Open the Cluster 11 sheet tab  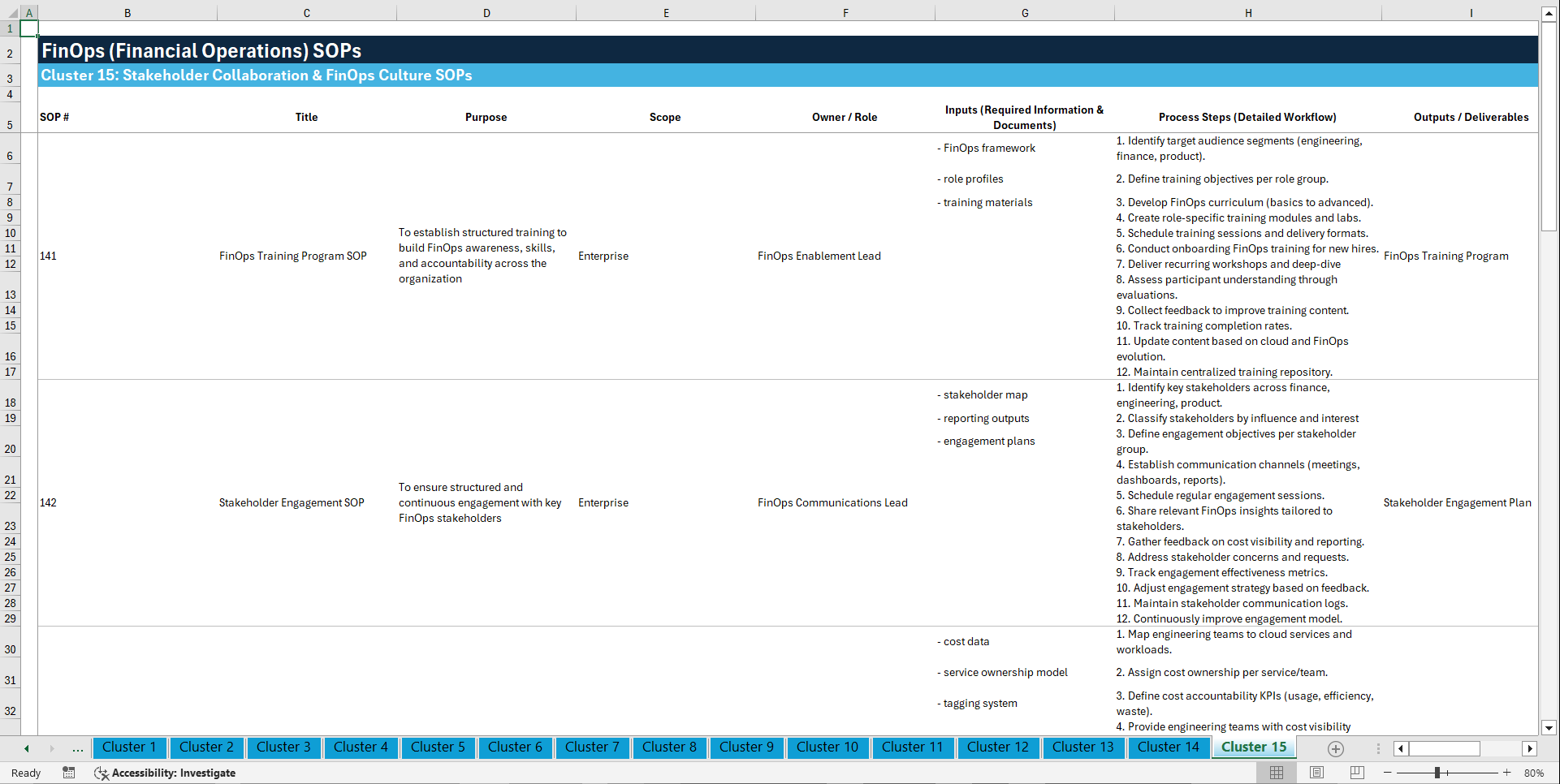click(913, 747)
